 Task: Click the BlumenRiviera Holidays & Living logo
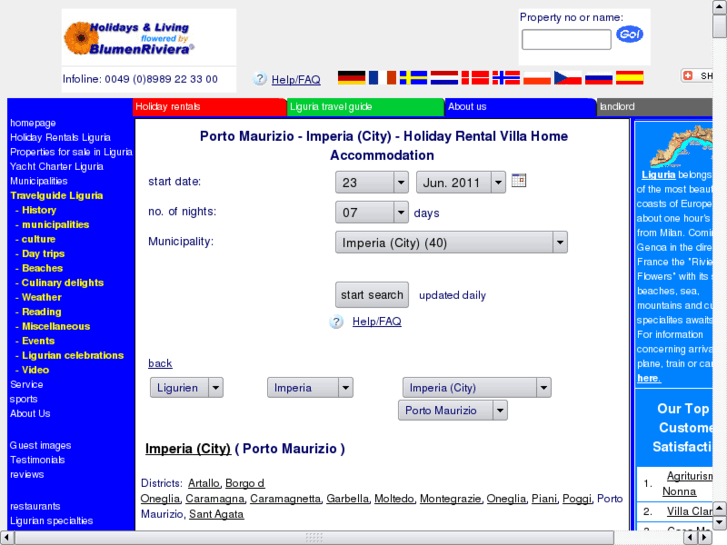(x=129, y=38)
